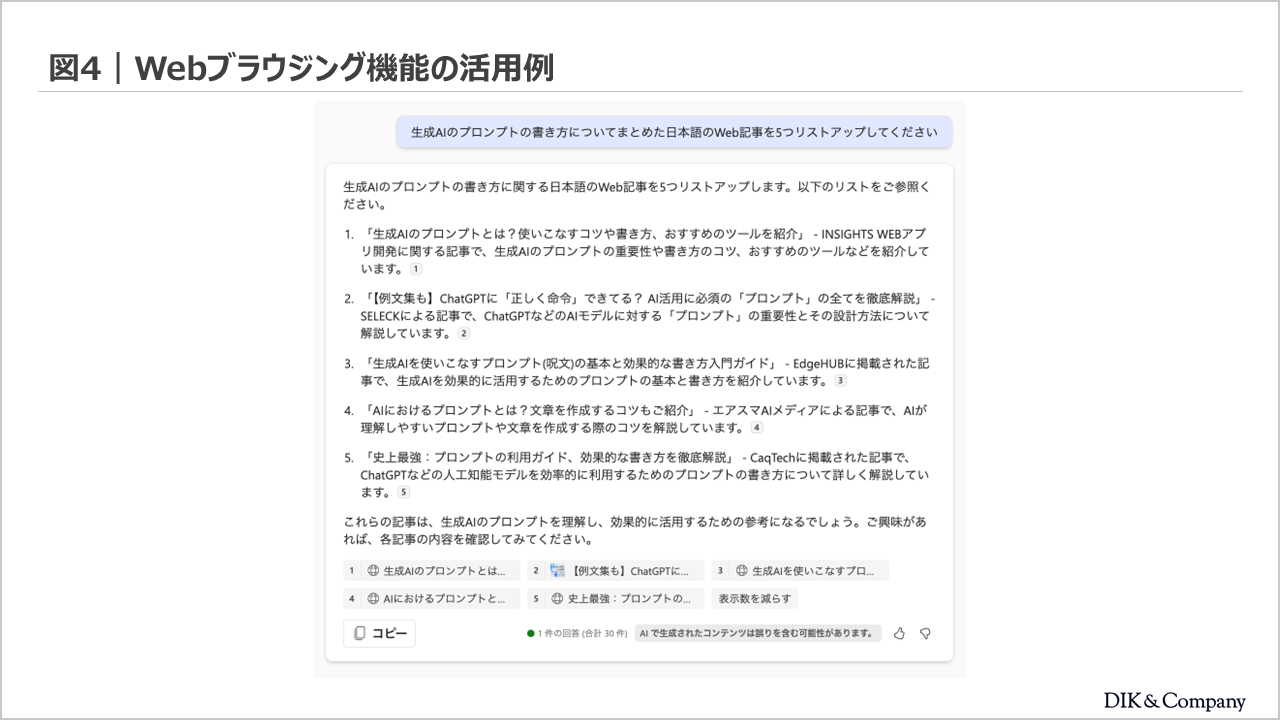This screenshot has height=720, width=1280.
Task: Click the コピー copy button
Action: (x=379, y=633)
